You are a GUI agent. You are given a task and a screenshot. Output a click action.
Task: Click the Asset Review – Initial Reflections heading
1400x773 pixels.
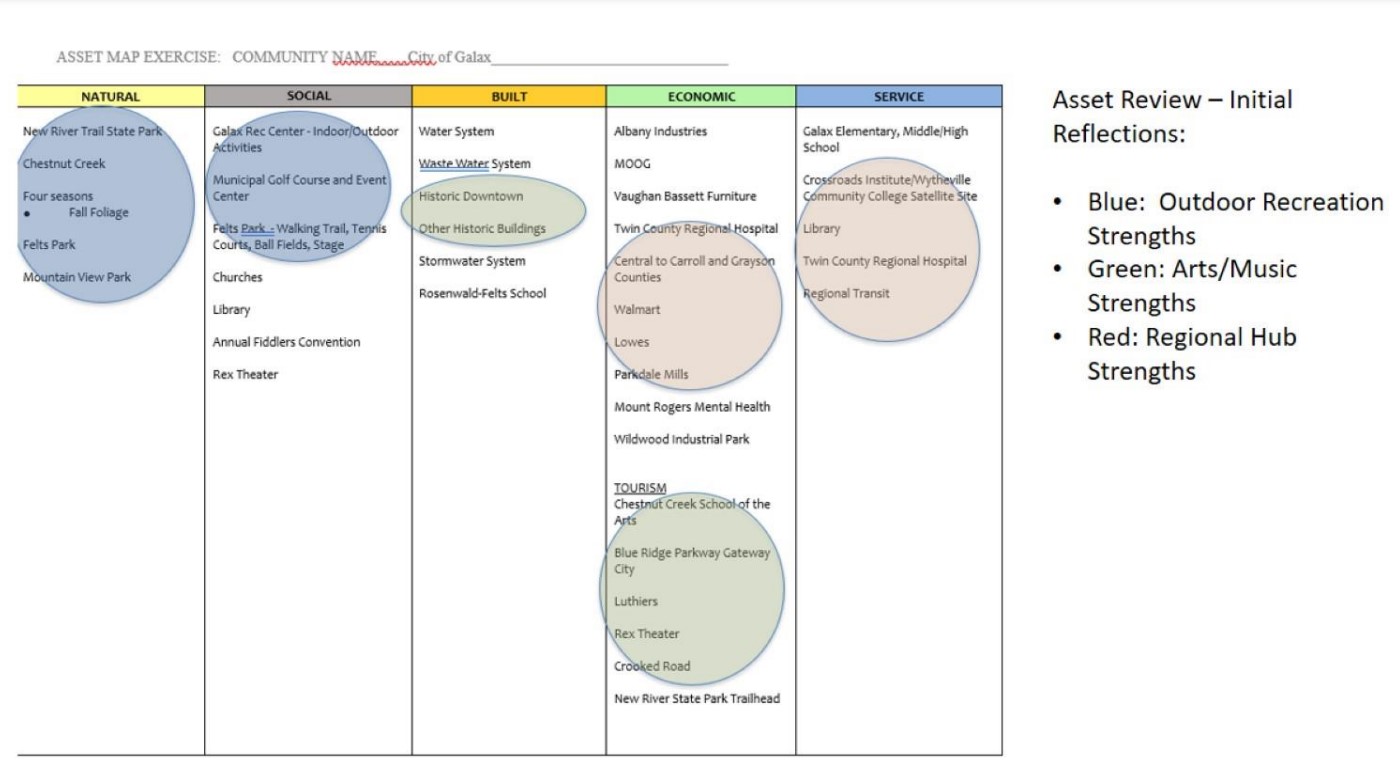point(1172,116)
